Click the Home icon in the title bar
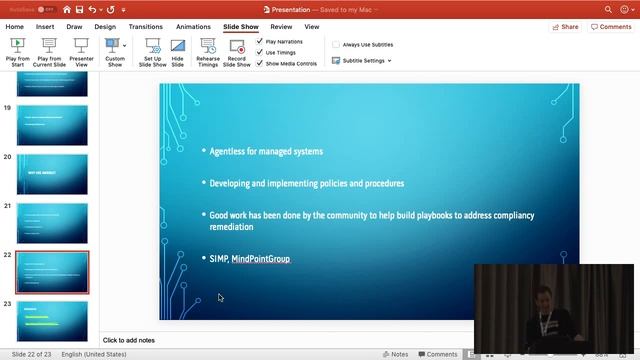The image size is (640, 360). click(x=67, y=9)
